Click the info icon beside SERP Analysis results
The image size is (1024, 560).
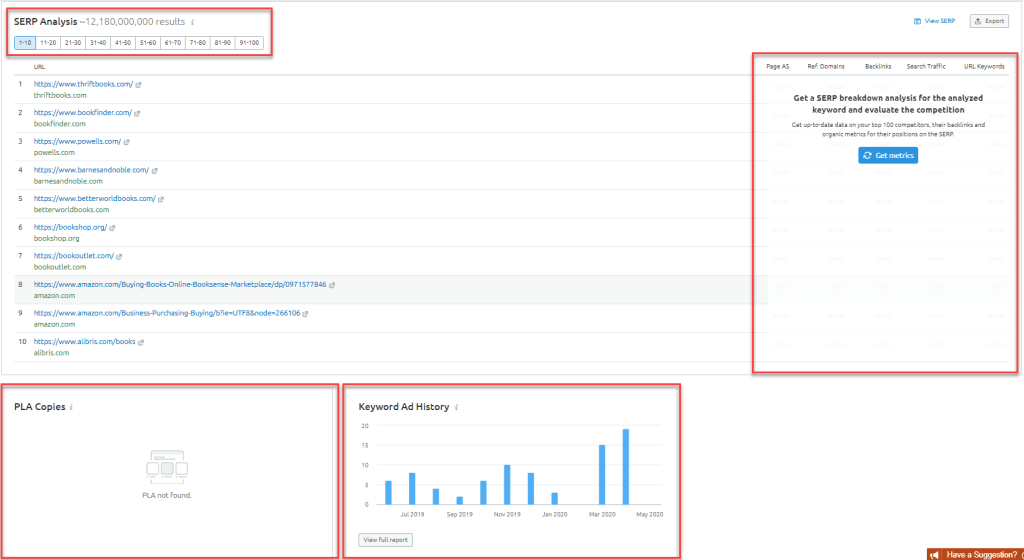pyautogui.click(x=193, y=21)
